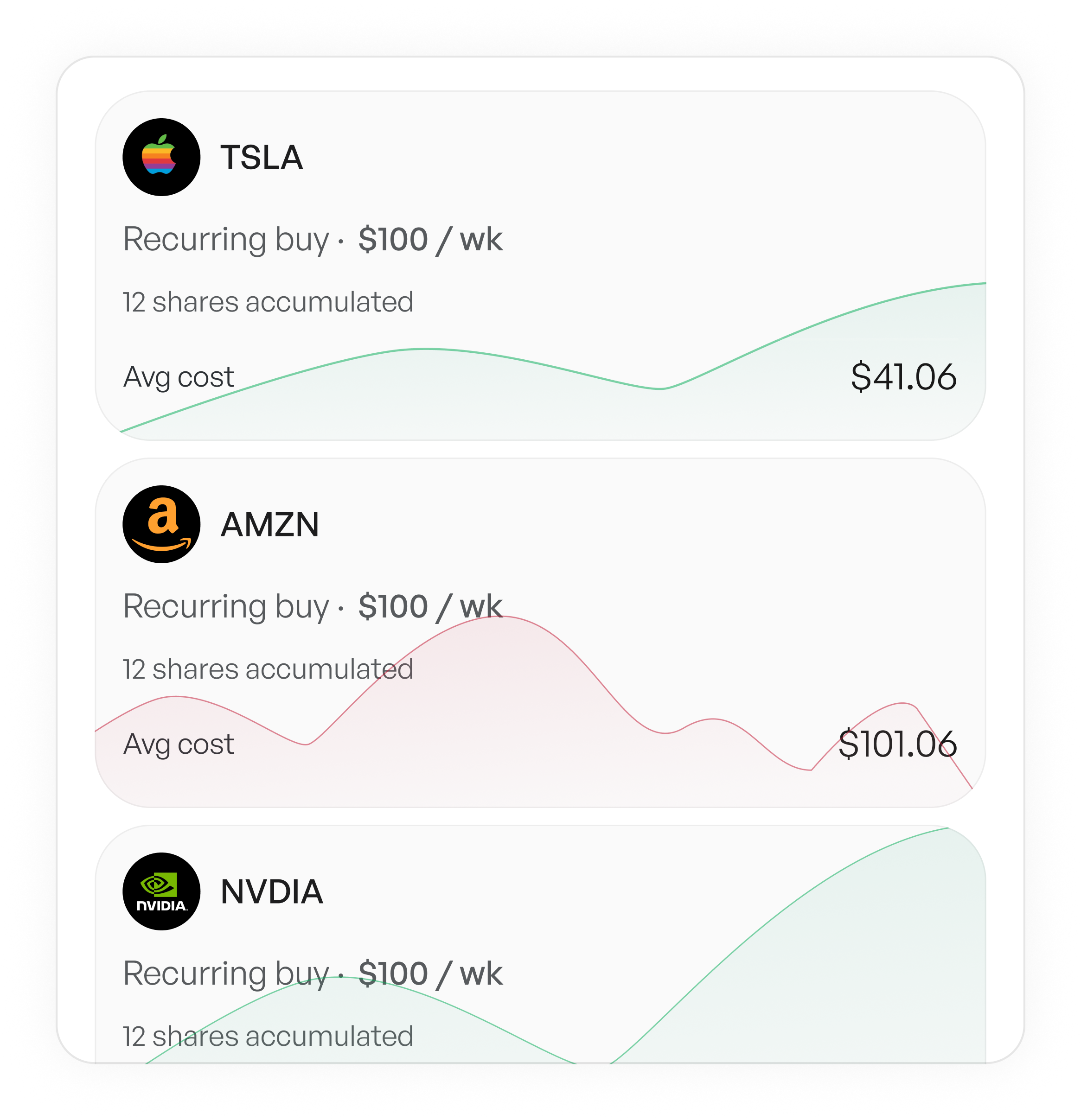Open NVDIA recurring buy $100 / wk
The width and height of the screenshot is (1081, 1120).
point(313,973)
